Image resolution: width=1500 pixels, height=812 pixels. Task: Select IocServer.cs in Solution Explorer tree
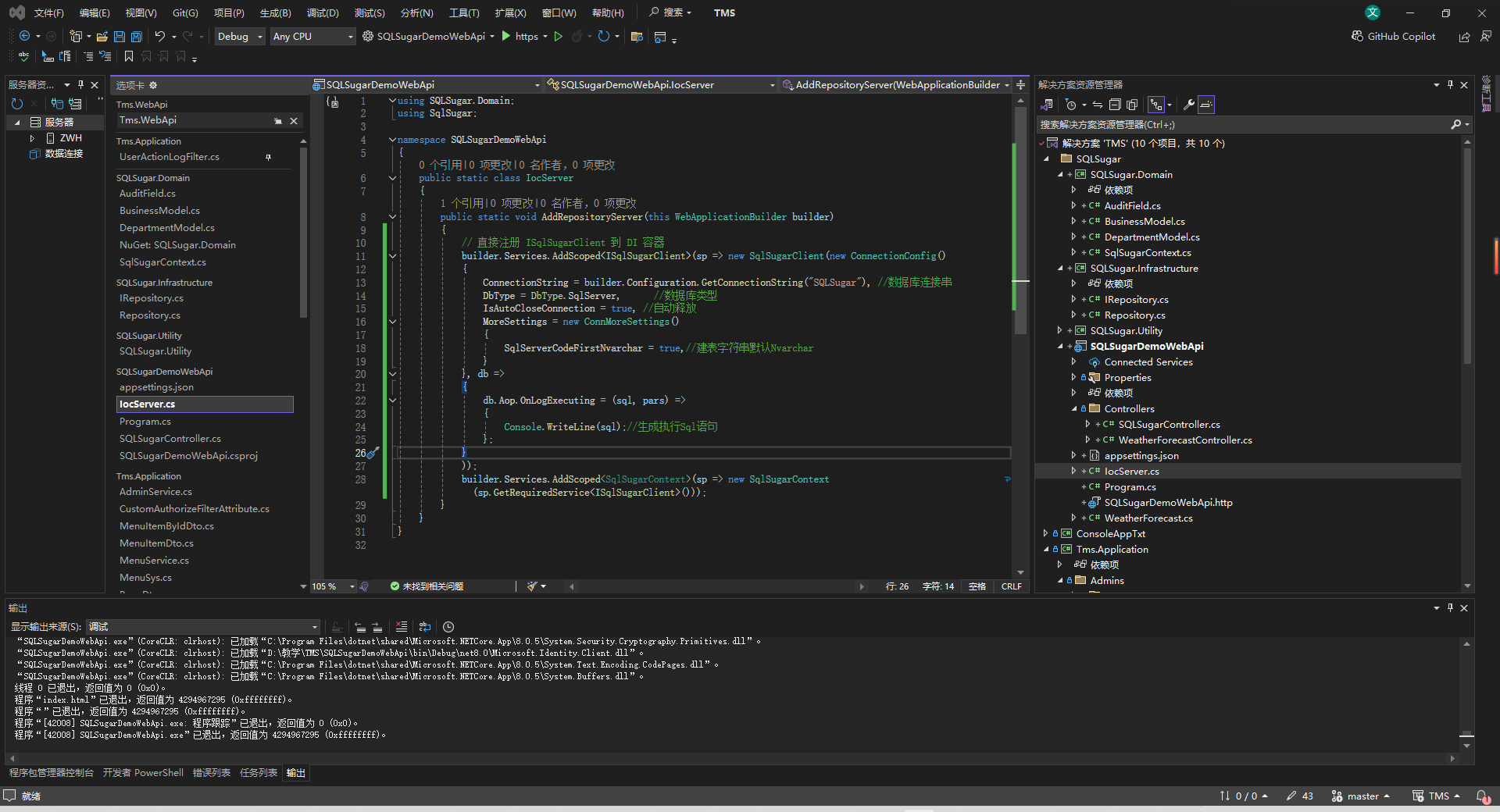(1131, 472)
